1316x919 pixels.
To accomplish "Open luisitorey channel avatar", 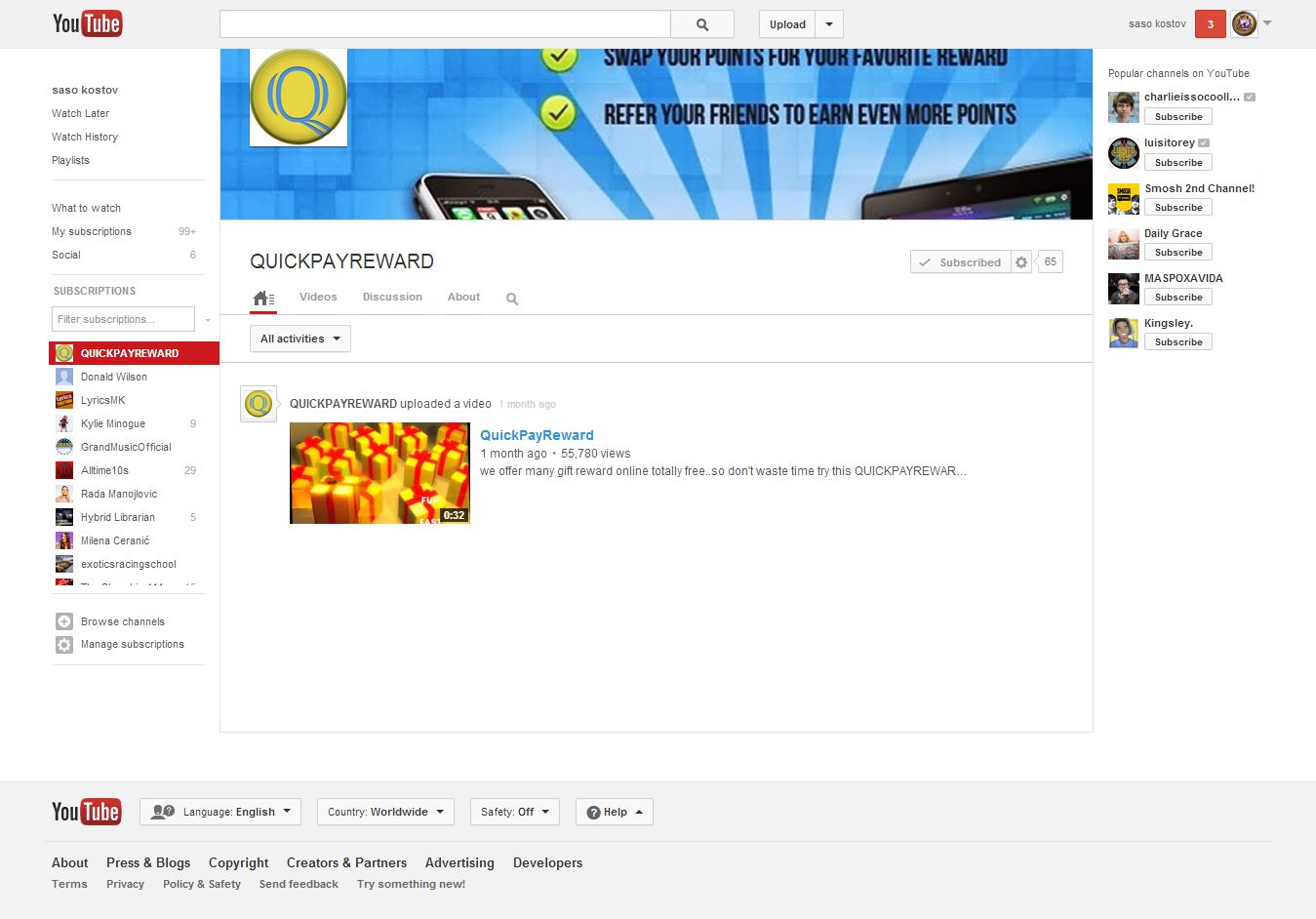I will (1124, 153).
